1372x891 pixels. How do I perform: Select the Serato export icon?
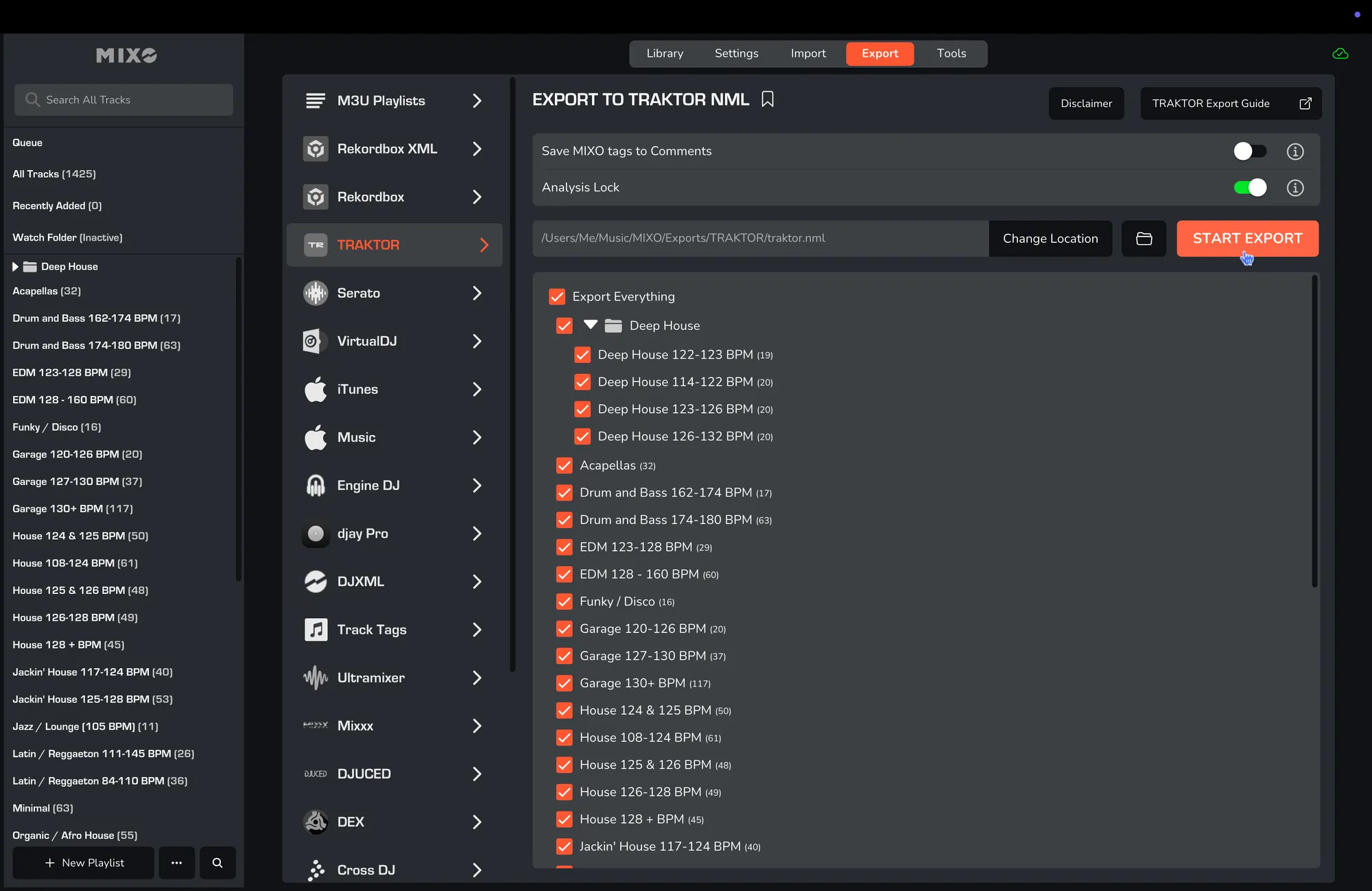click(x=316, y=293)
